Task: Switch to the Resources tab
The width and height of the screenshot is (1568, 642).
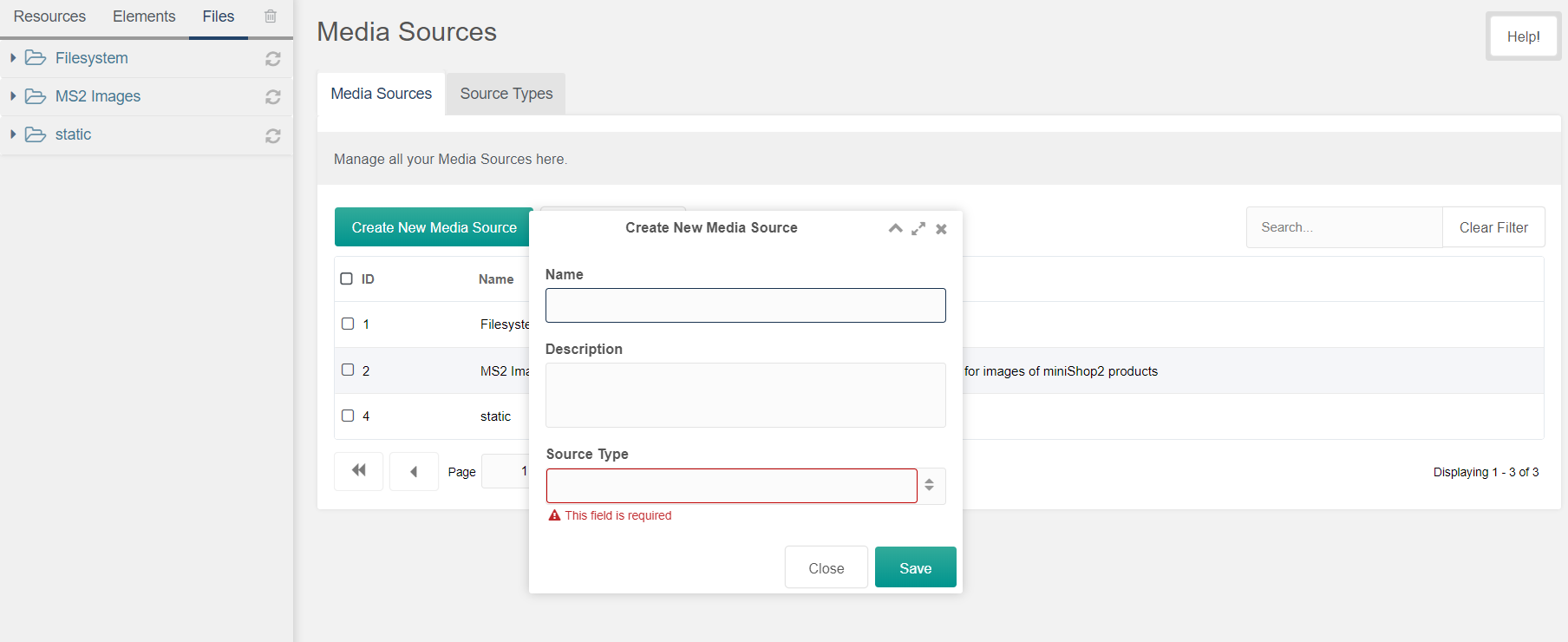Action: coord(49,16)
